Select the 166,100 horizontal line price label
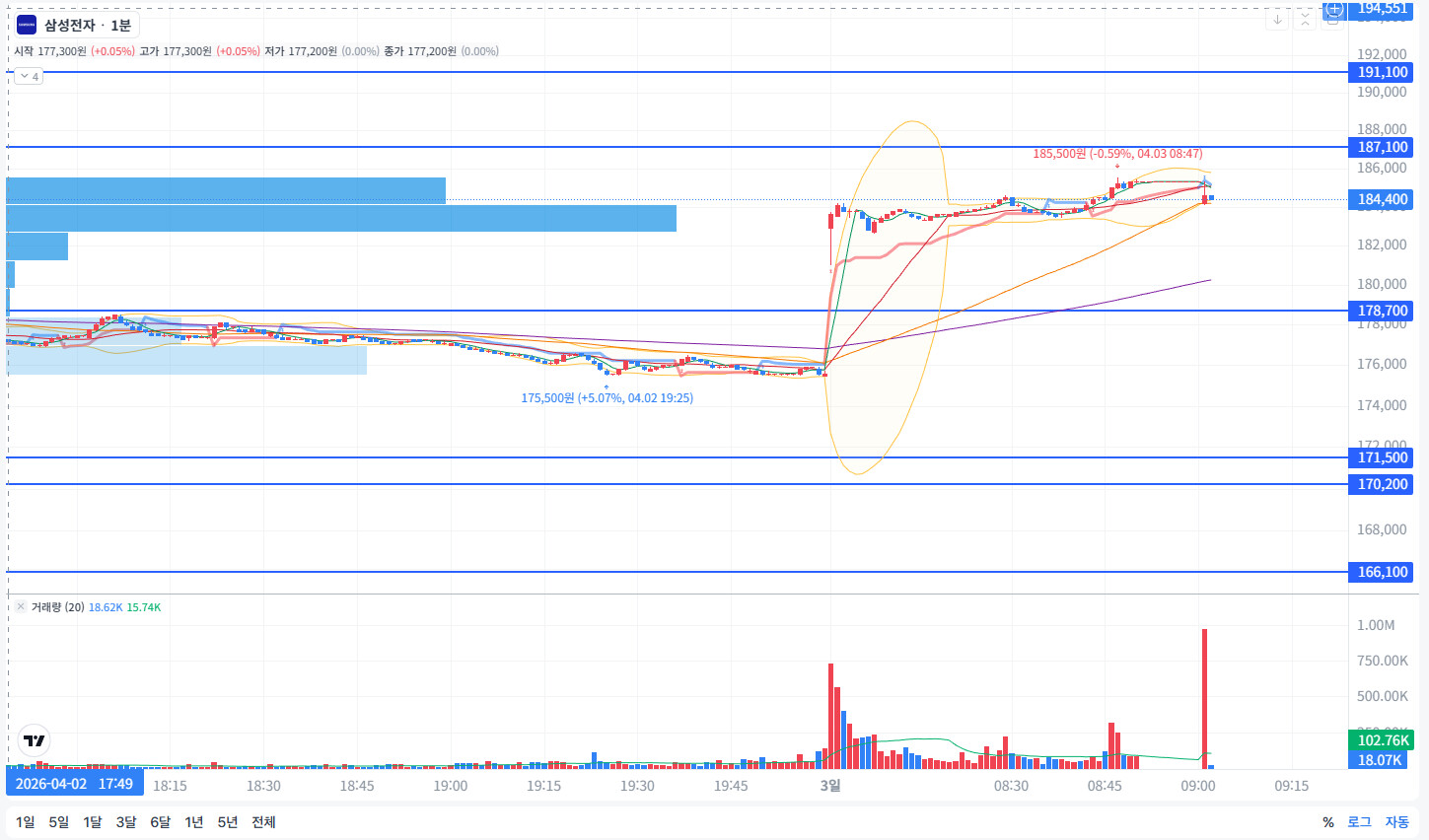1429x840 pixels. (1382, 572)
